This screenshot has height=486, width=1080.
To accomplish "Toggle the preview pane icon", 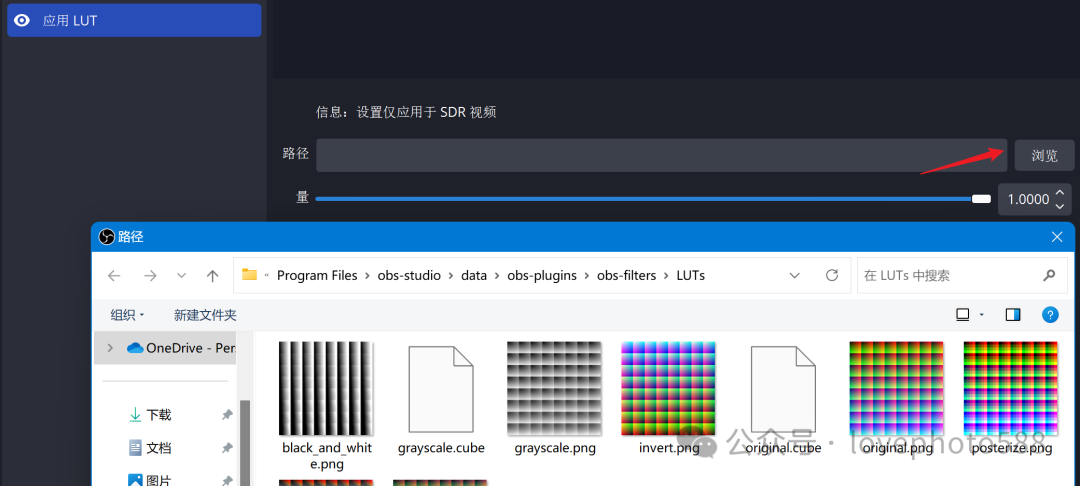I will pos(1013,315).
